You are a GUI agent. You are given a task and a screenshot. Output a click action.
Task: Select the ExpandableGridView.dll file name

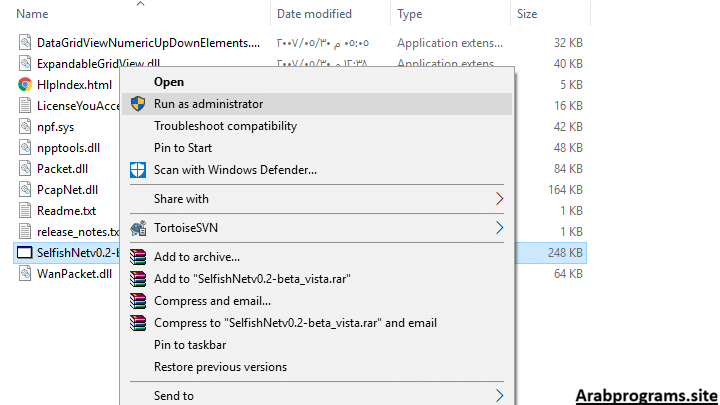98,64
